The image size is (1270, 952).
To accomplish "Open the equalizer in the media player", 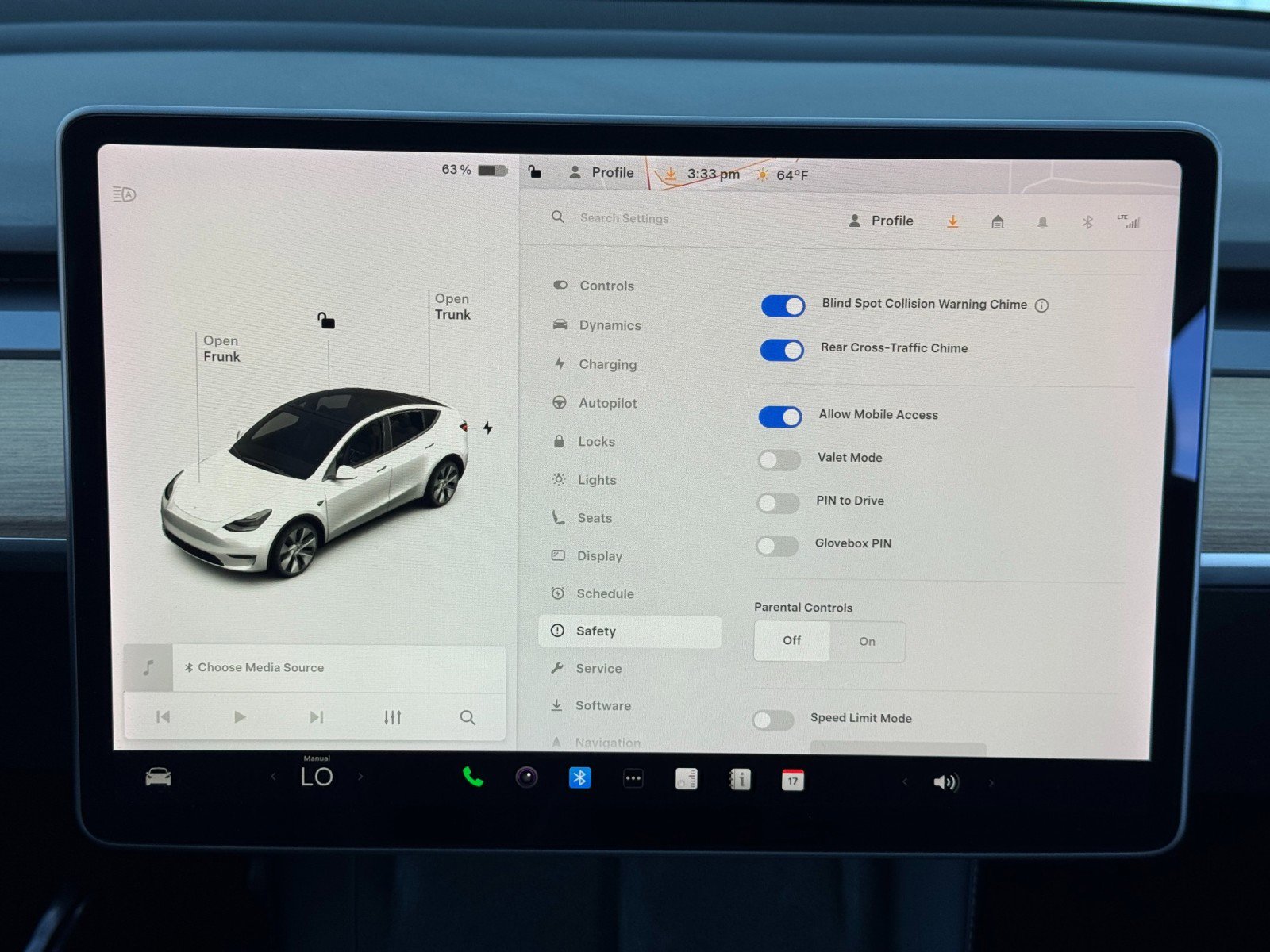I will click(392, 716).
